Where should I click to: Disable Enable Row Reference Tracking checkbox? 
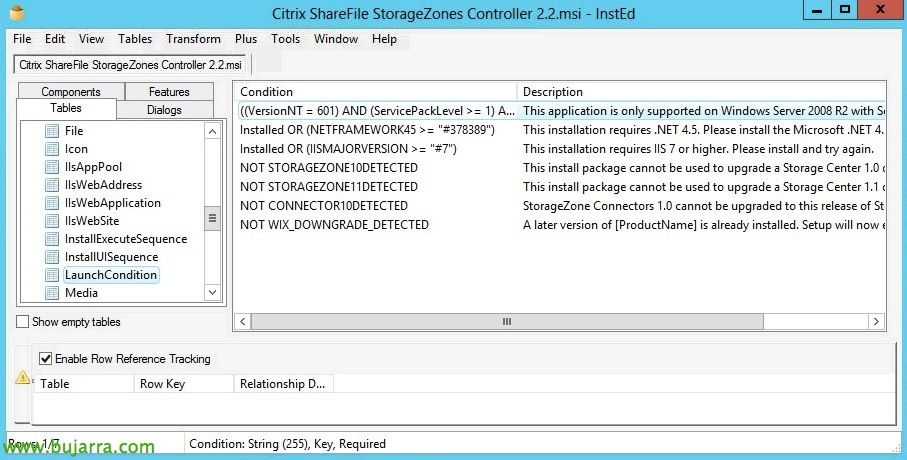pyautogui.click(x=45, y=359)
